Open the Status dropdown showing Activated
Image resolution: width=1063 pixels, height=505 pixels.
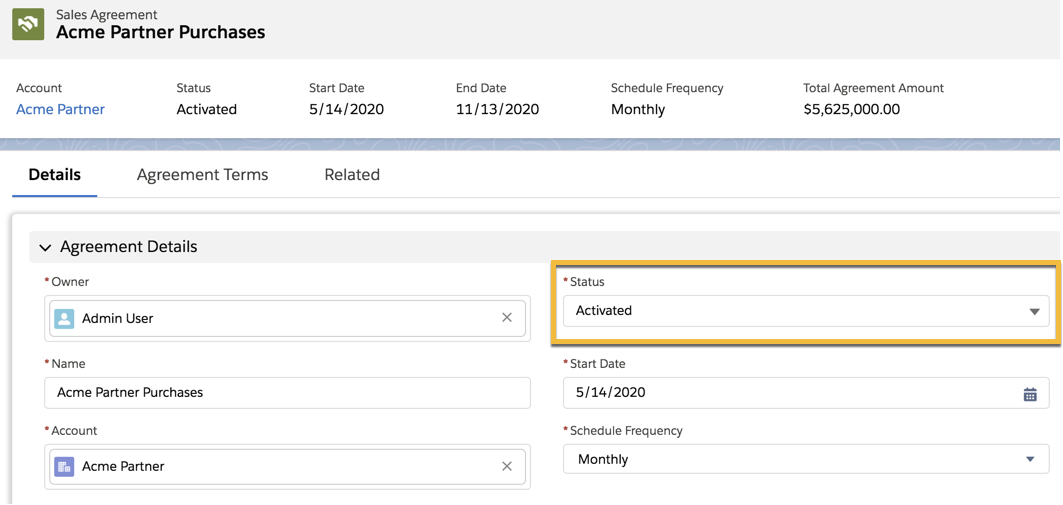point(806,310)
